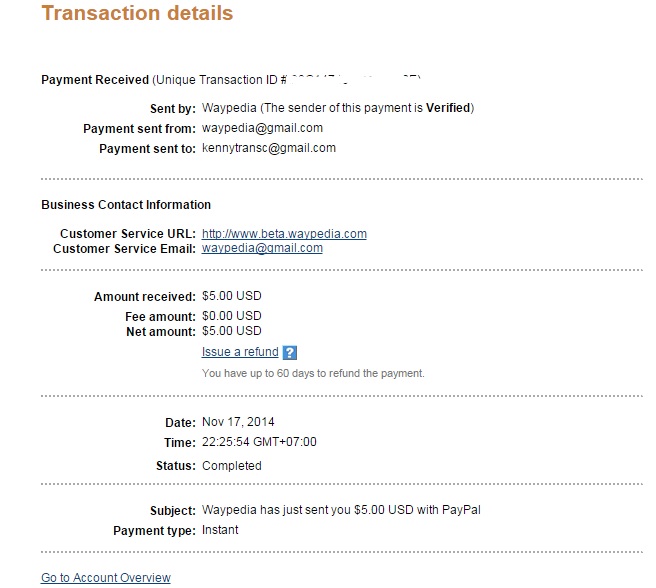Screen dimensions: 656x588
Task: Click the Amount received value
Action: pyautogui.click(x=232, y=297)
